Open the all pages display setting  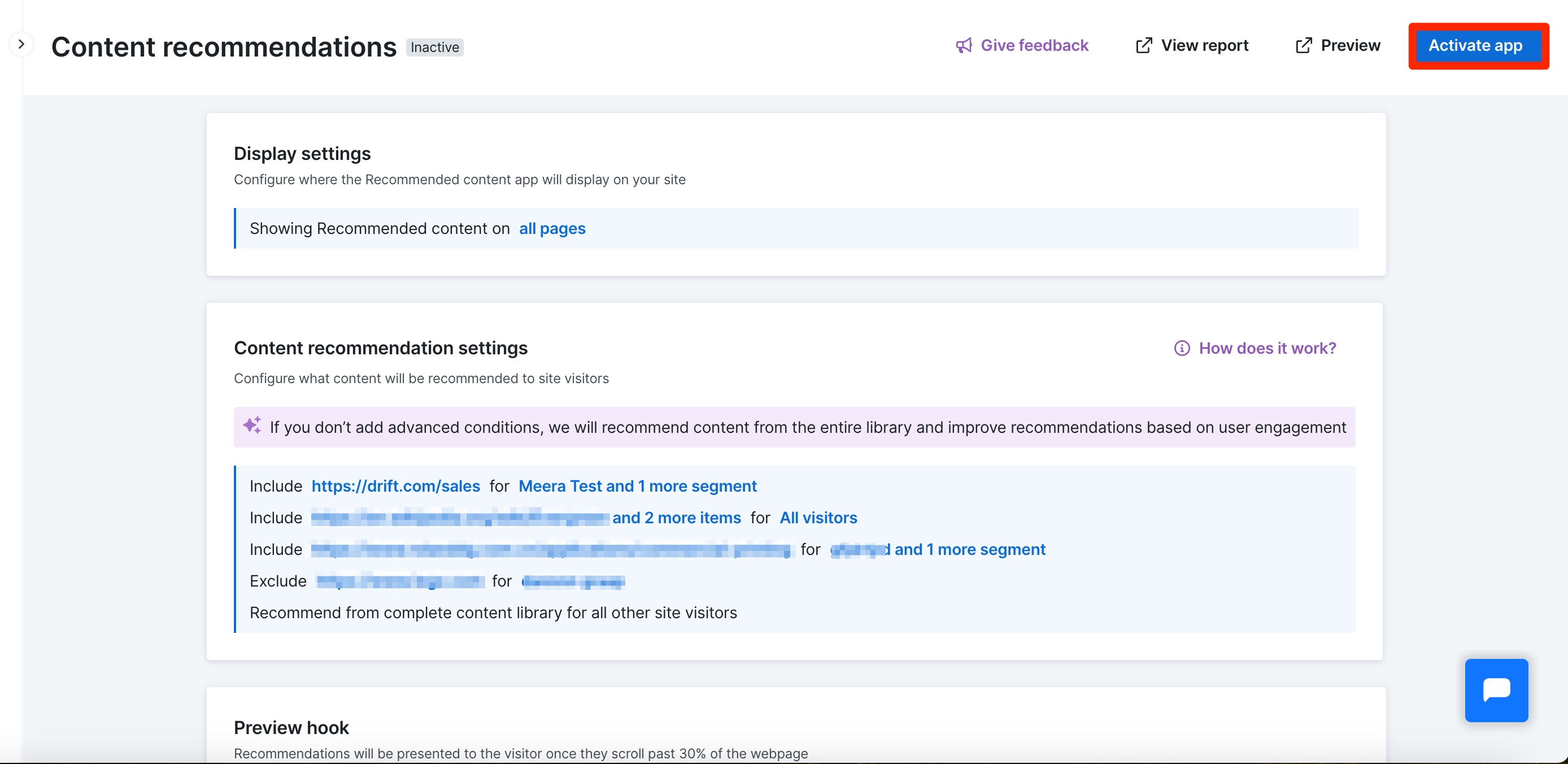click(552, 228)
